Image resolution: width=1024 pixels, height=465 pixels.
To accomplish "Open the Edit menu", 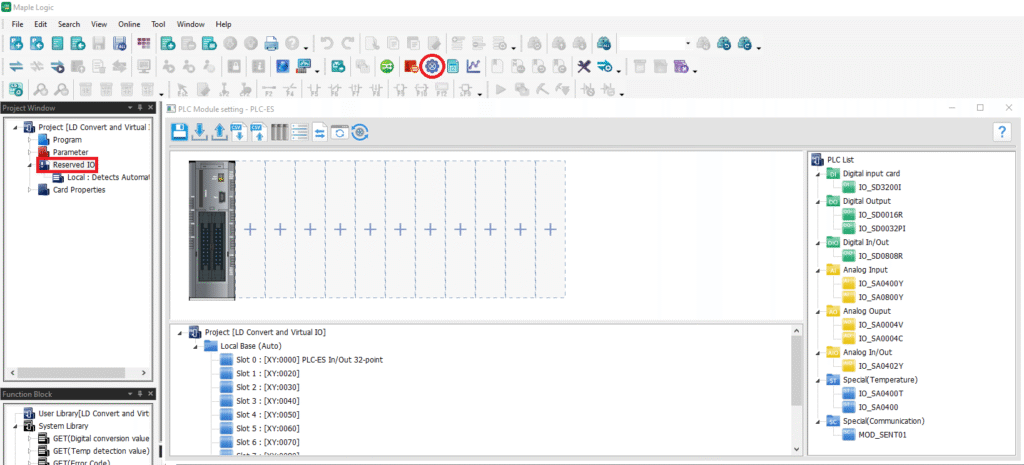I will tap(40, 24).
